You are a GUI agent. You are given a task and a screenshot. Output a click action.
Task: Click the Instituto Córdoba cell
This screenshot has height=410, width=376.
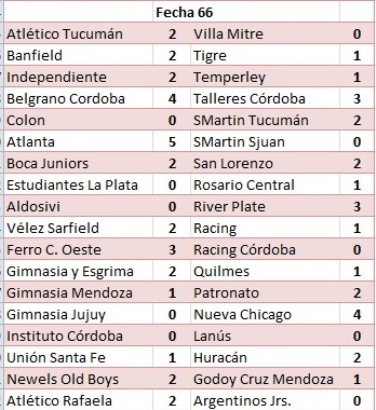click(78, 336)
